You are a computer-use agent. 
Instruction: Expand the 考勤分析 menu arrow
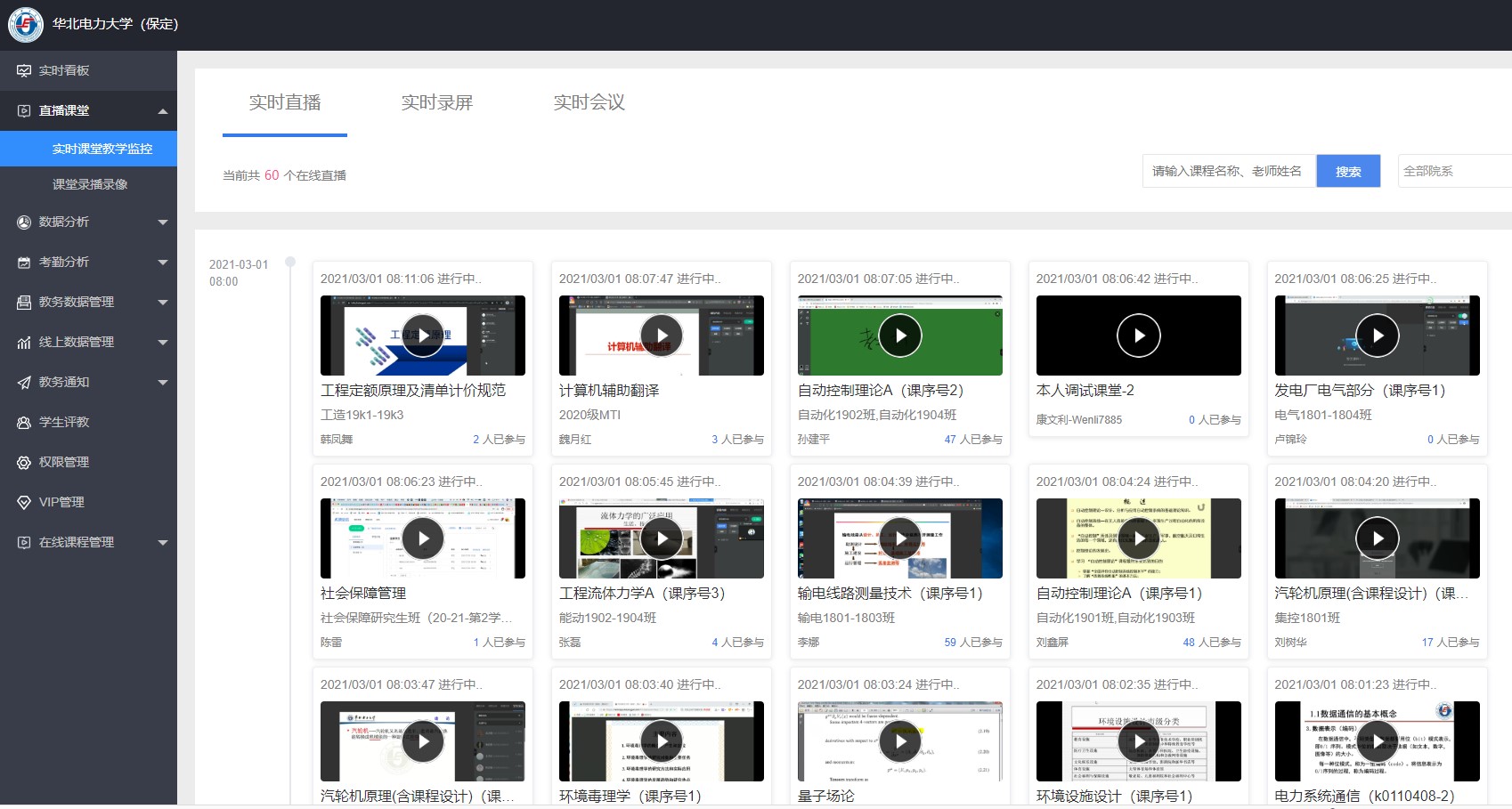pos(163,263)
